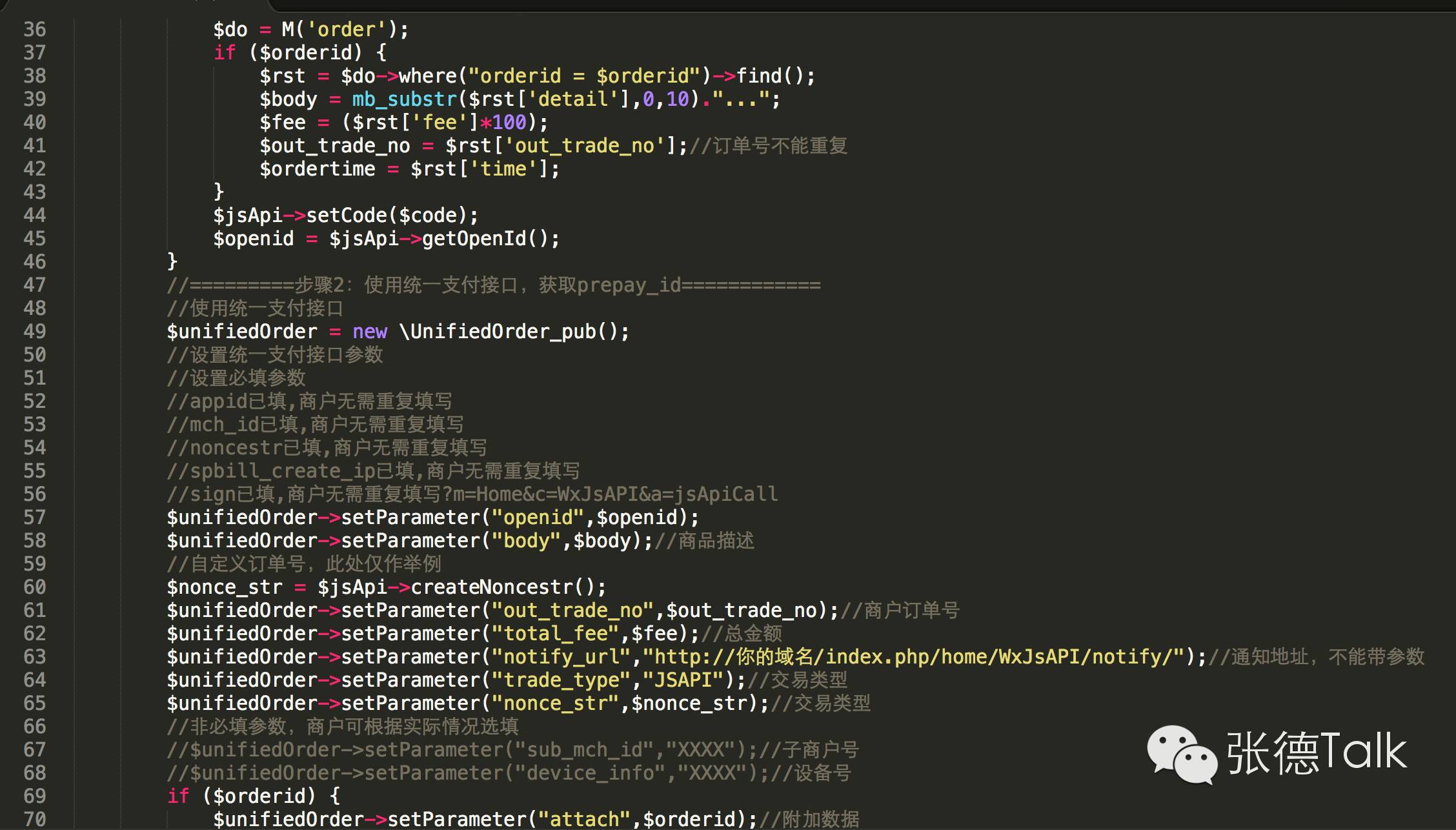Click line number 63 in gutter
1456x830 pixels.
point(34,657)
